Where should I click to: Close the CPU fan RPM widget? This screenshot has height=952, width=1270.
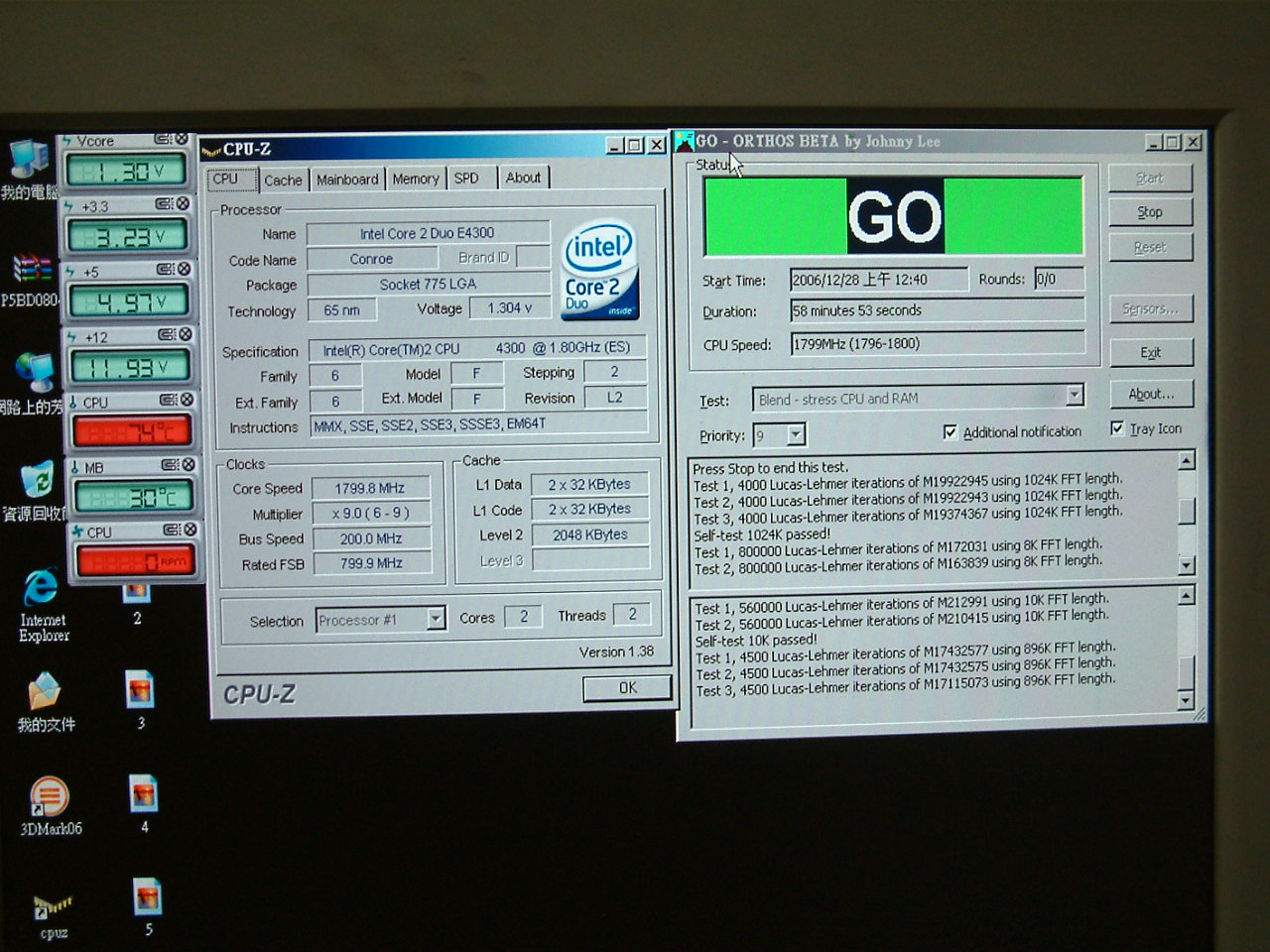[x=190, y=530]
